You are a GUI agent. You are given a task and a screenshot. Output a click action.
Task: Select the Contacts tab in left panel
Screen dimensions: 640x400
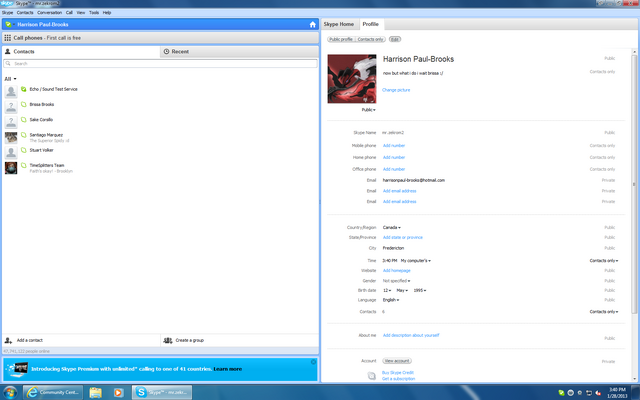click(81, 51)
